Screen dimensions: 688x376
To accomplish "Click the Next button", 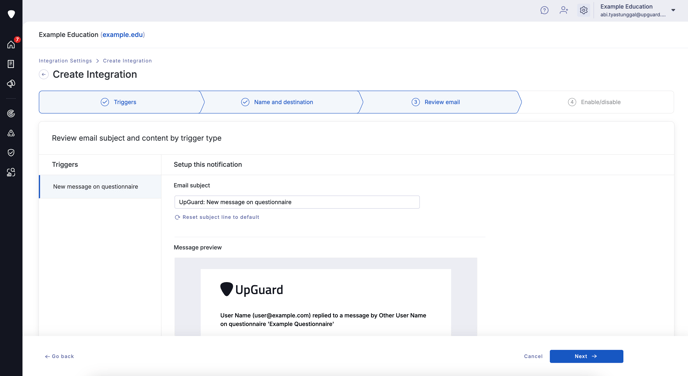I will [586, 356].
